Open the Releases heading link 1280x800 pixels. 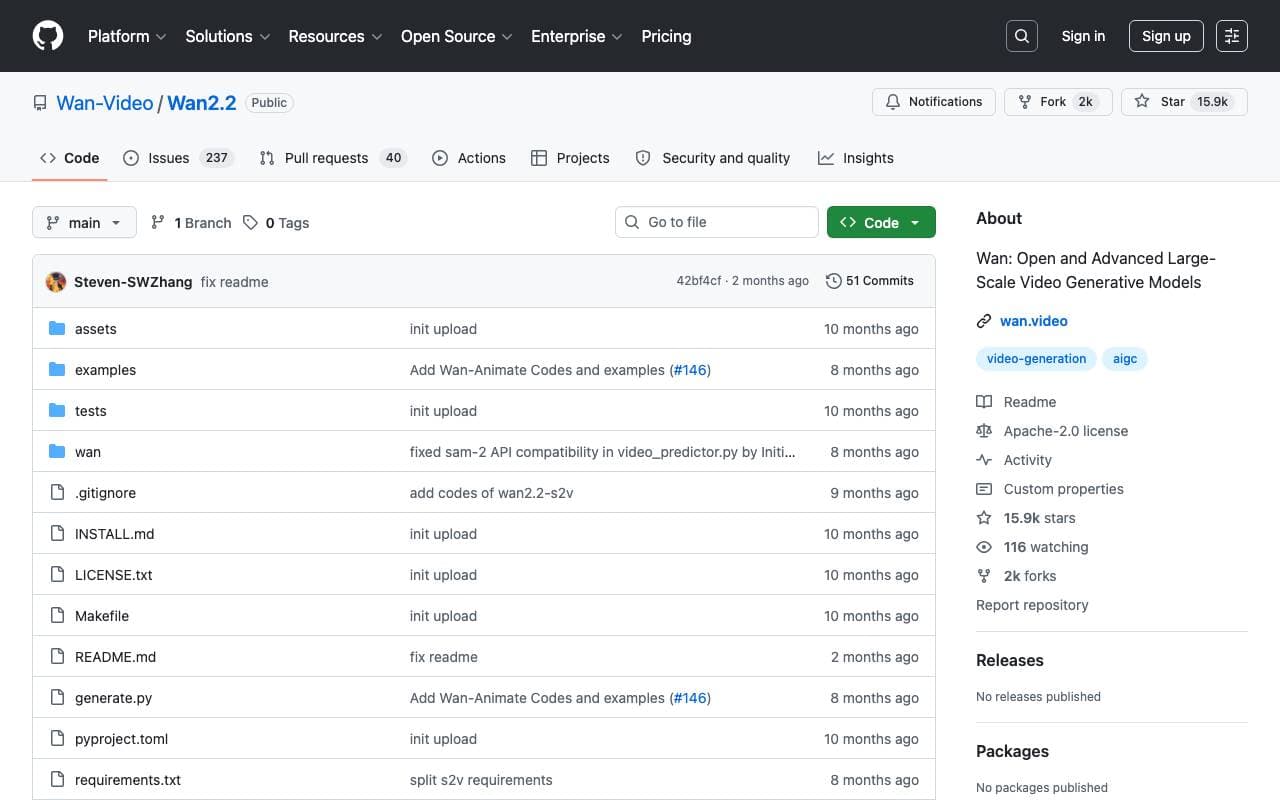(1010, 660)
